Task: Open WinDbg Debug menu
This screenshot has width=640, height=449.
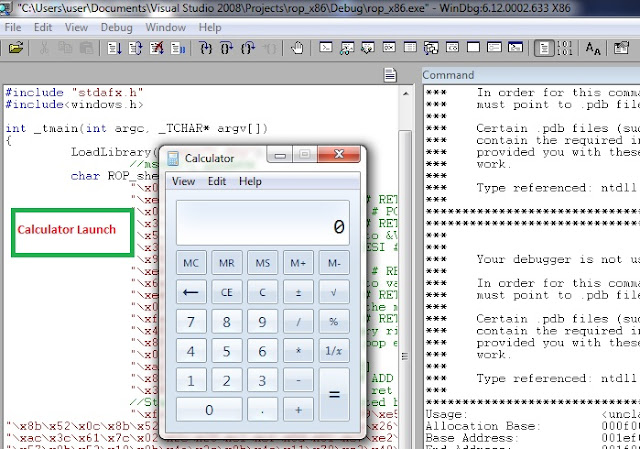Action: click(x=117, y=27)
